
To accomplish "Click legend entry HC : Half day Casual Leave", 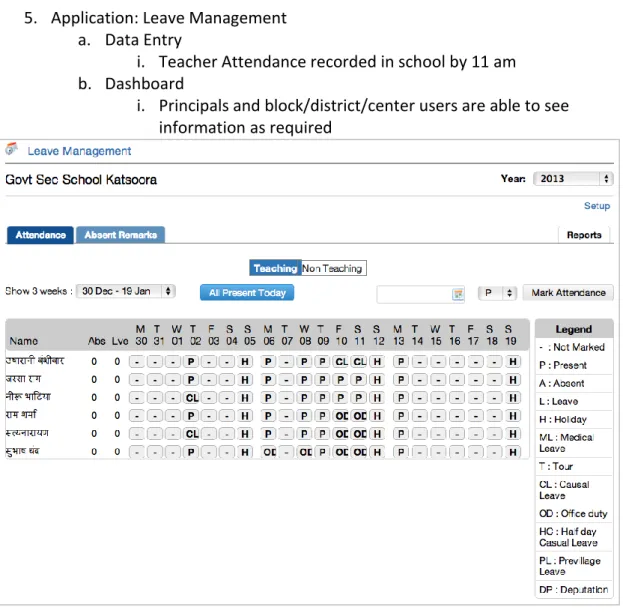I will tap(568, 537).
